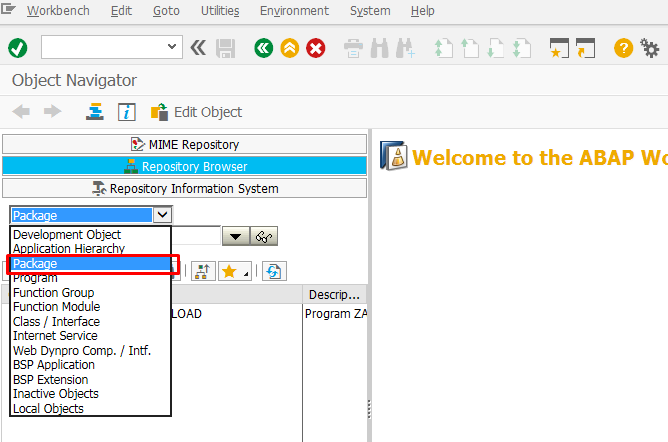668x442 pixels.
Task: Click the Edit Object button
Action: [196, 112]
